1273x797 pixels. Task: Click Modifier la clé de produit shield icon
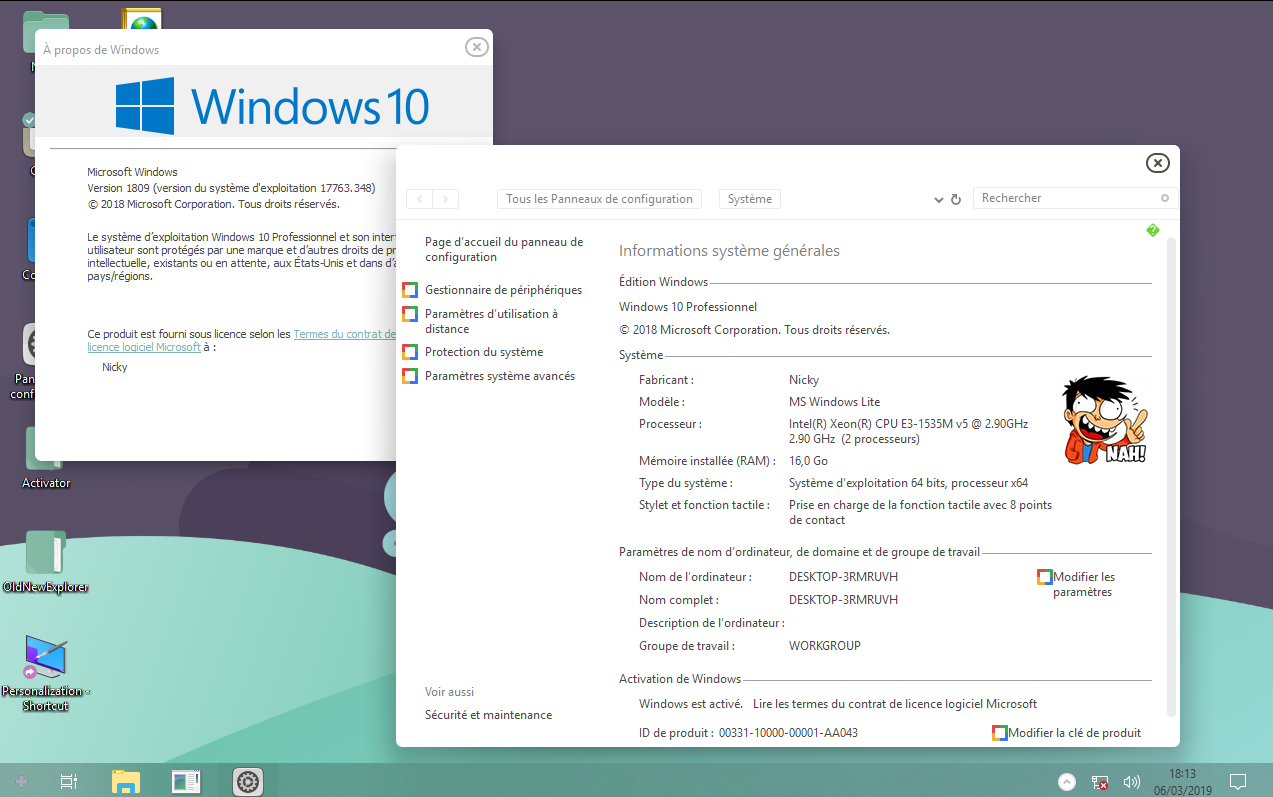coord(1000,733)
